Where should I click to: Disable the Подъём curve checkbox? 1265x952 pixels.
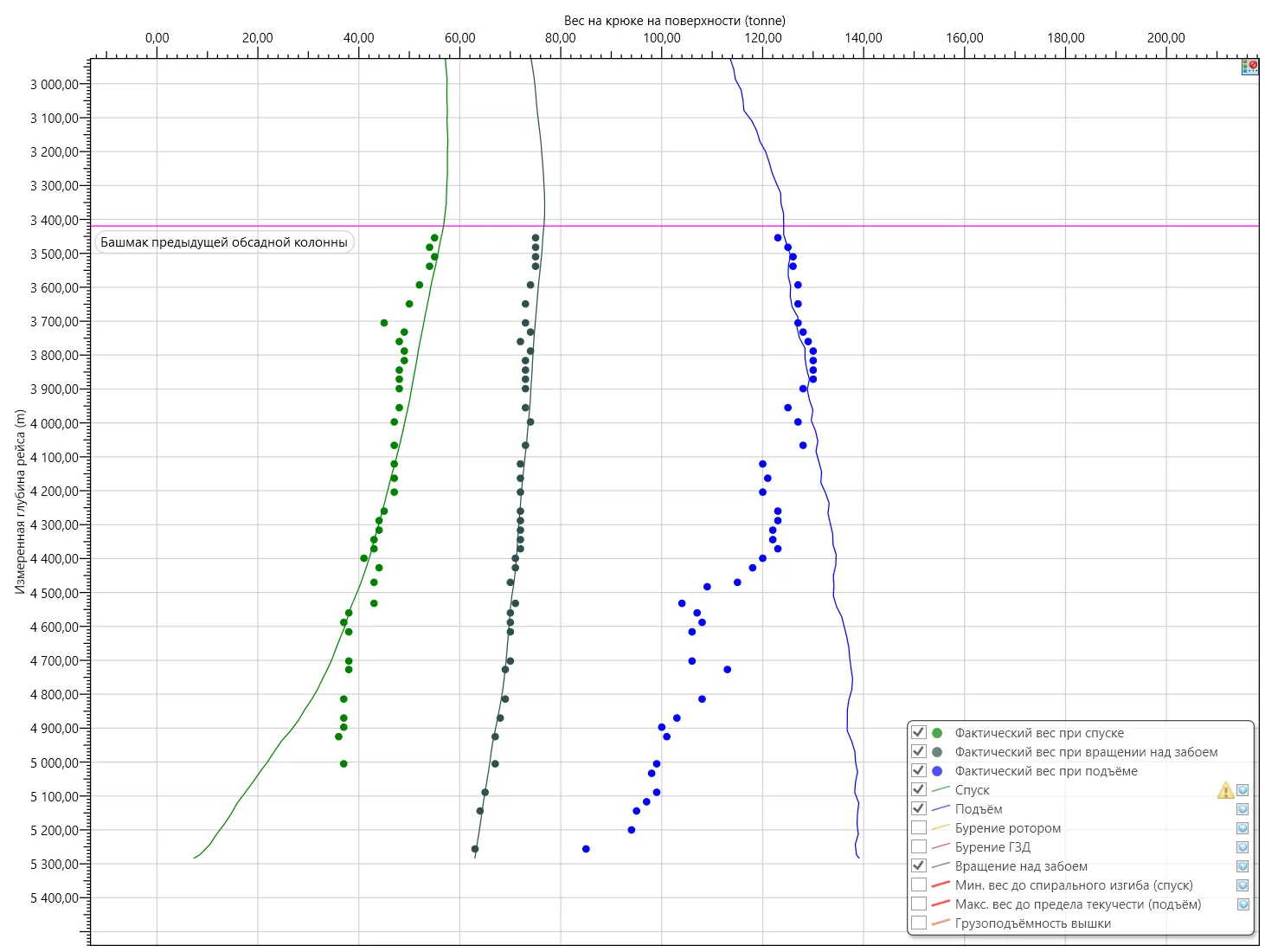click(x=919, y=808)
